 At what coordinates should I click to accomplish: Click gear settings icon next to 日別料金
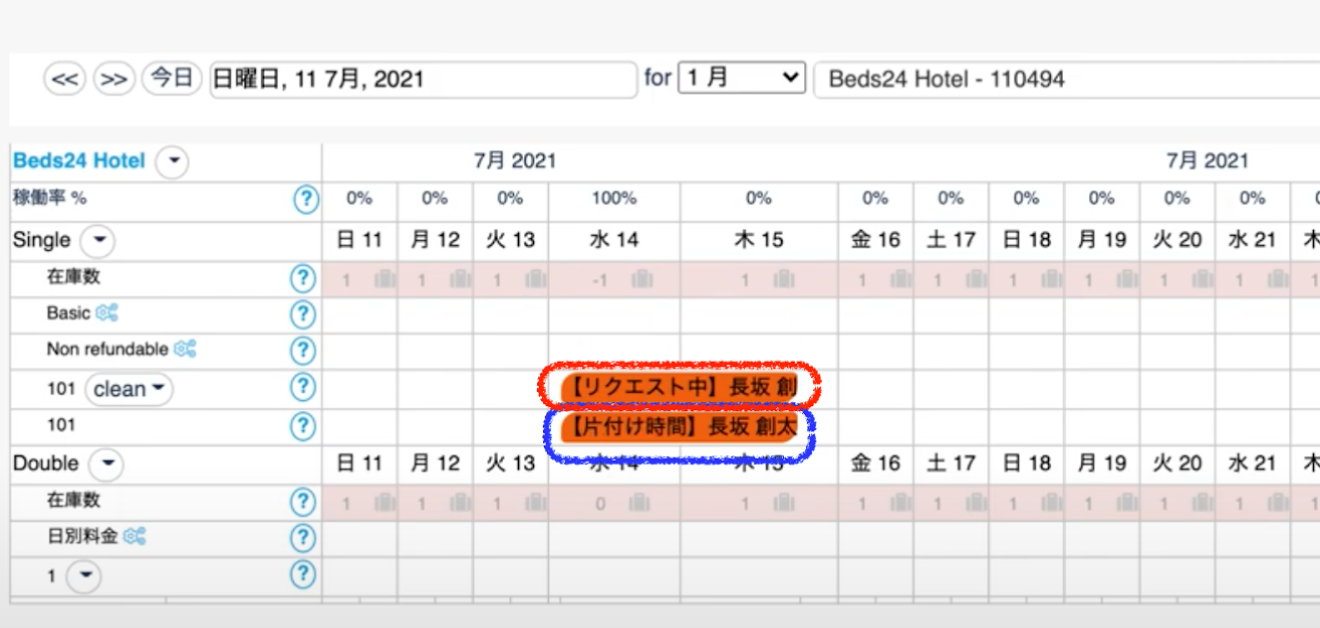134,537
